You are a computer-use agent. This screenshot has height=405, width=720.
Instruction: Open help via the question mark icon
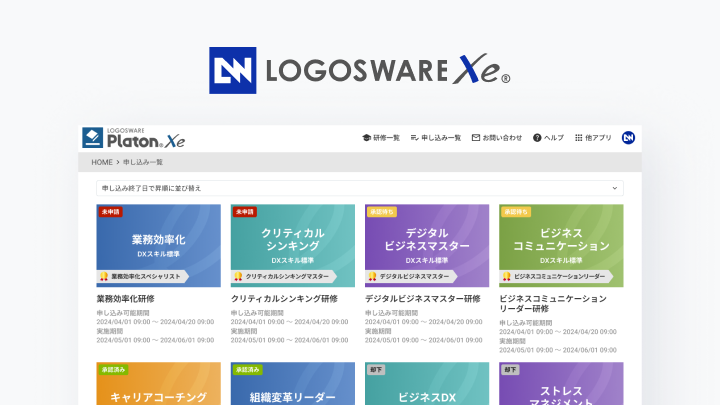(x=537, y=137)
